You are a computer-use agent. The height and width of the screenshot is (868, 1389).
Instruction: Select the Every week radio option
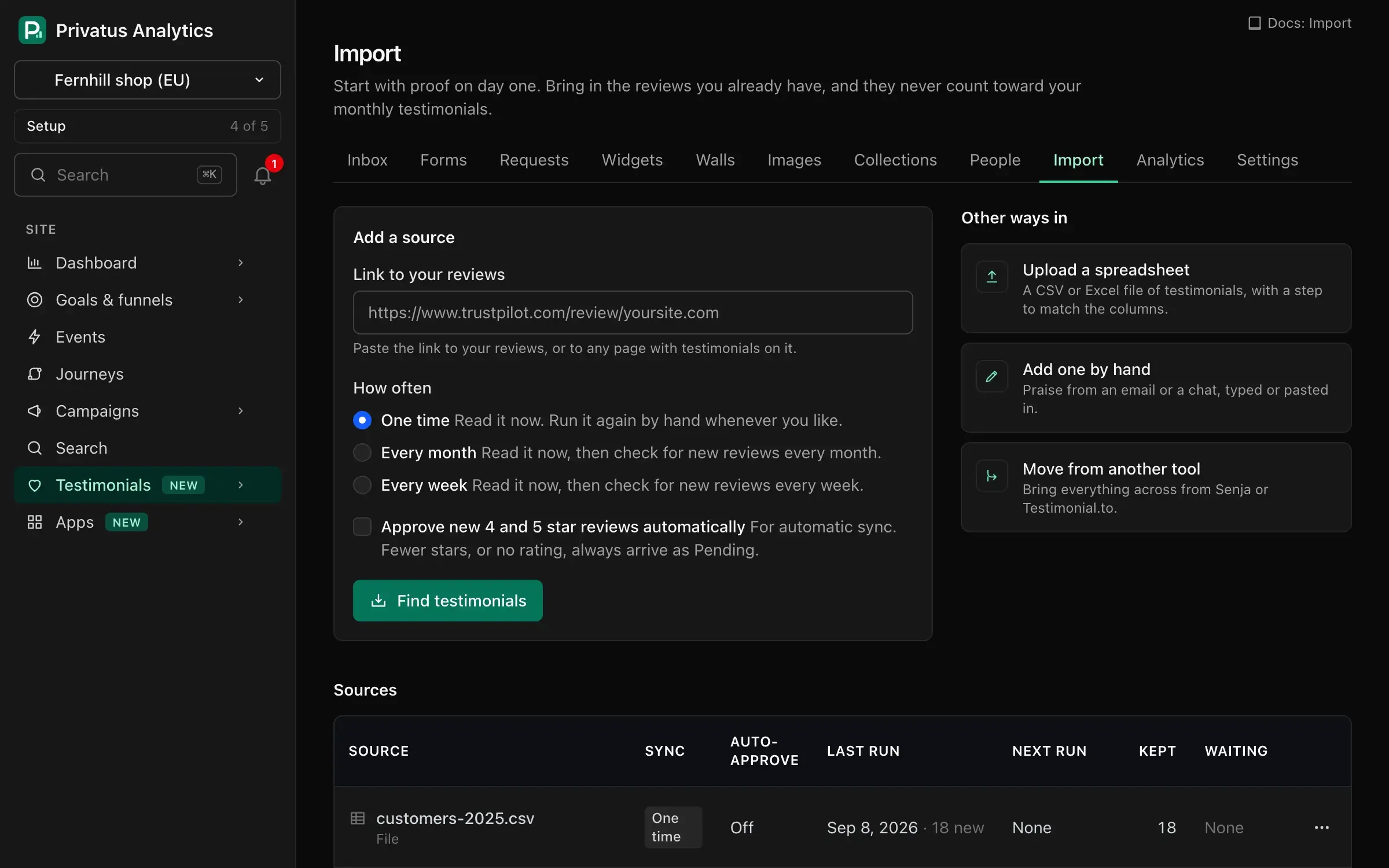[x=362, y=485]
